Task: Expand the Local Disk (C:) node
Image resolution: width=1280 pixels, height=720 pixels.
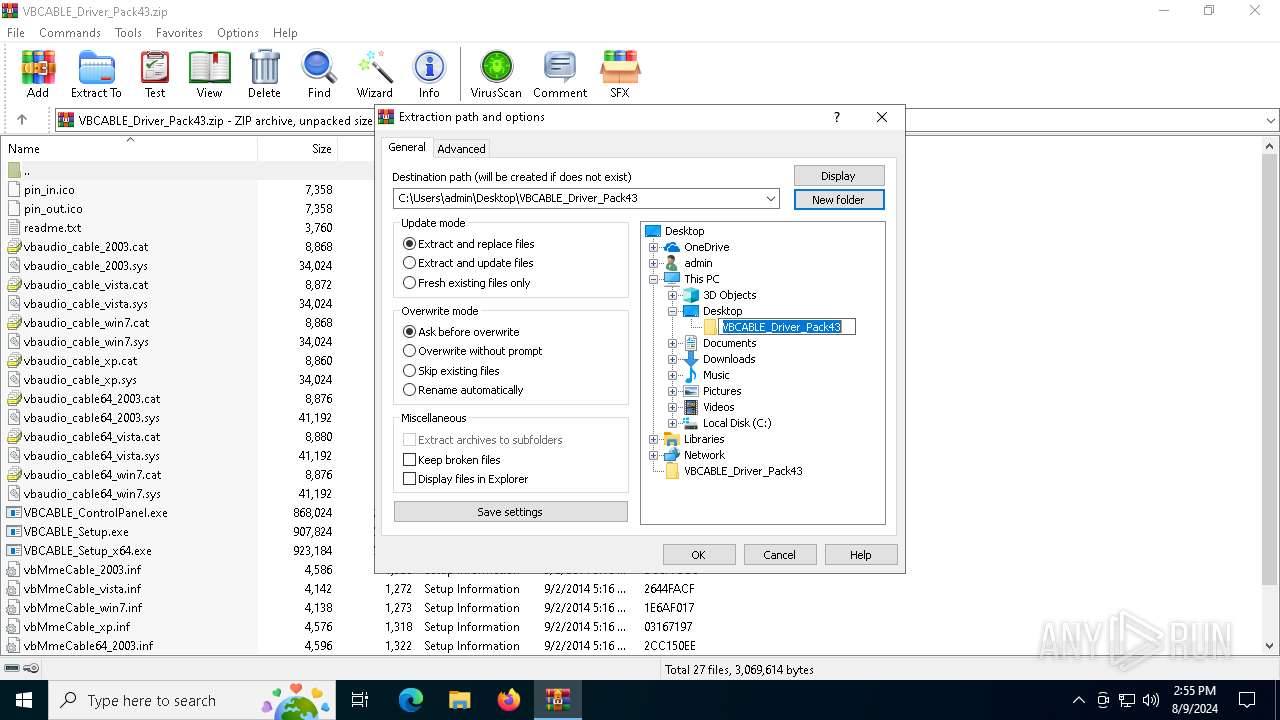Action: pyautogui.click(x=673, y=423)
